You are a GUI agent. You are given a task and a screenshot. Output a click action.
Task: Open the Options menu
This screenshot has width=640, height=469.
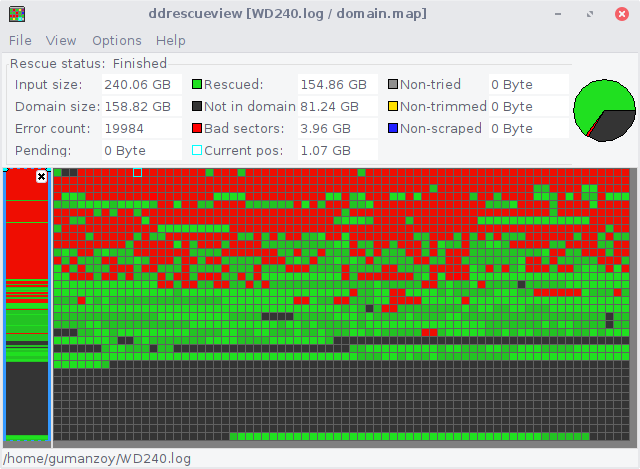[x=117, y=40]
